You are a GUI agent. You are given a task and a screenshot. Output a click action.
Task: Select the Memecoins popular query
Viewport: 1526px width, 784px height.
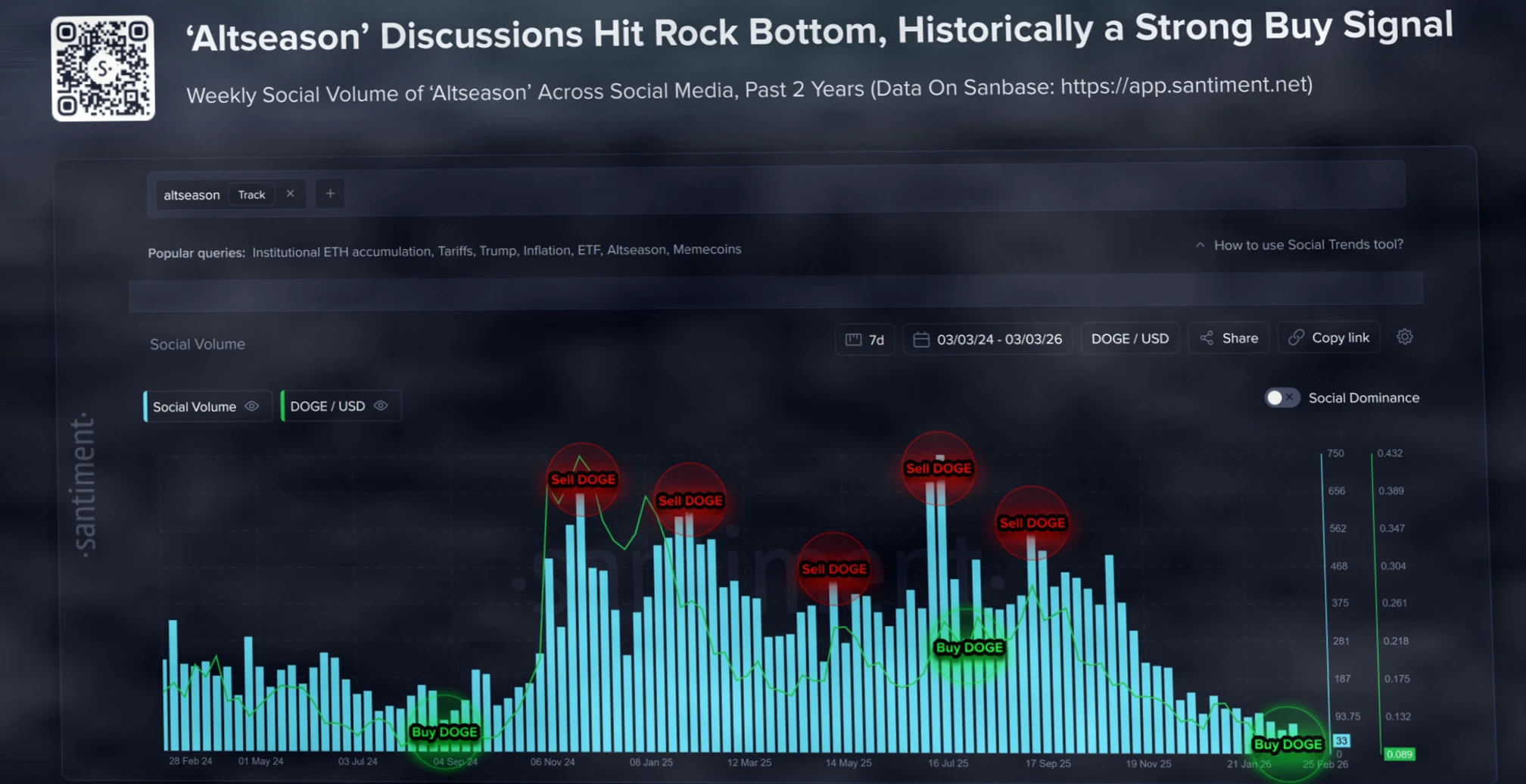(x=707, y=249)
